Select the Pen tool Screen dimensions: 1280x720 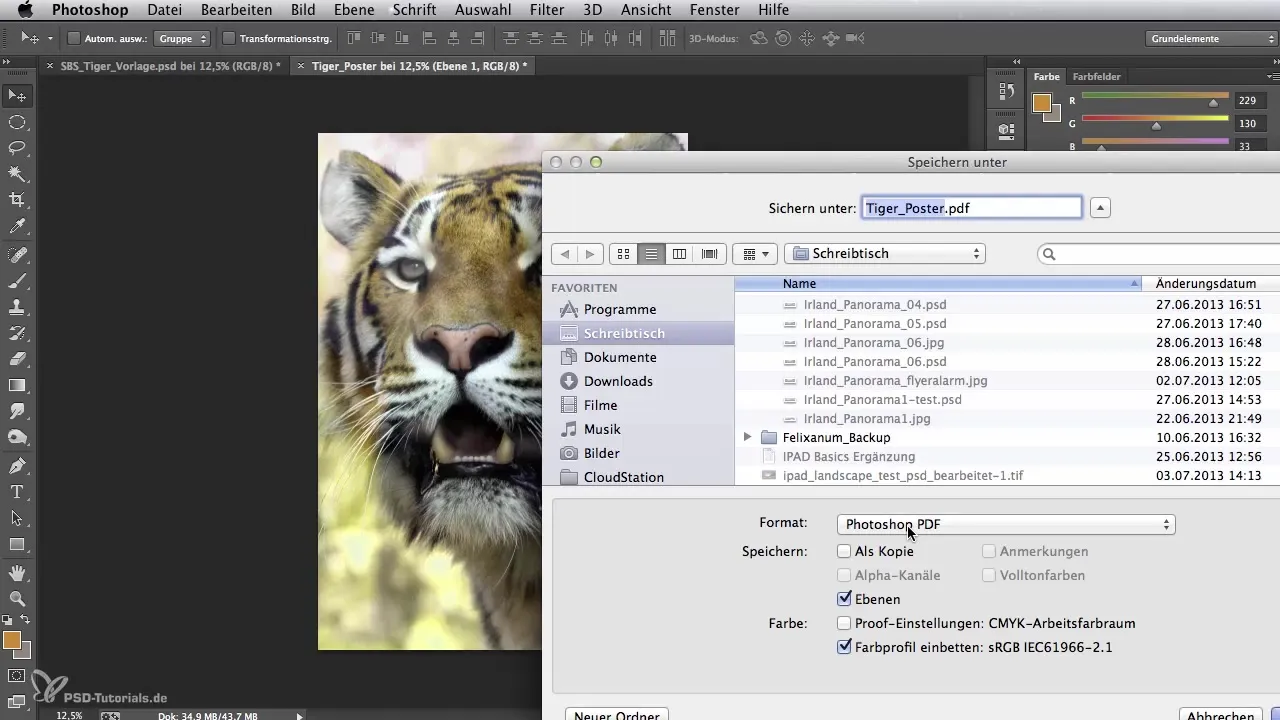17,466
